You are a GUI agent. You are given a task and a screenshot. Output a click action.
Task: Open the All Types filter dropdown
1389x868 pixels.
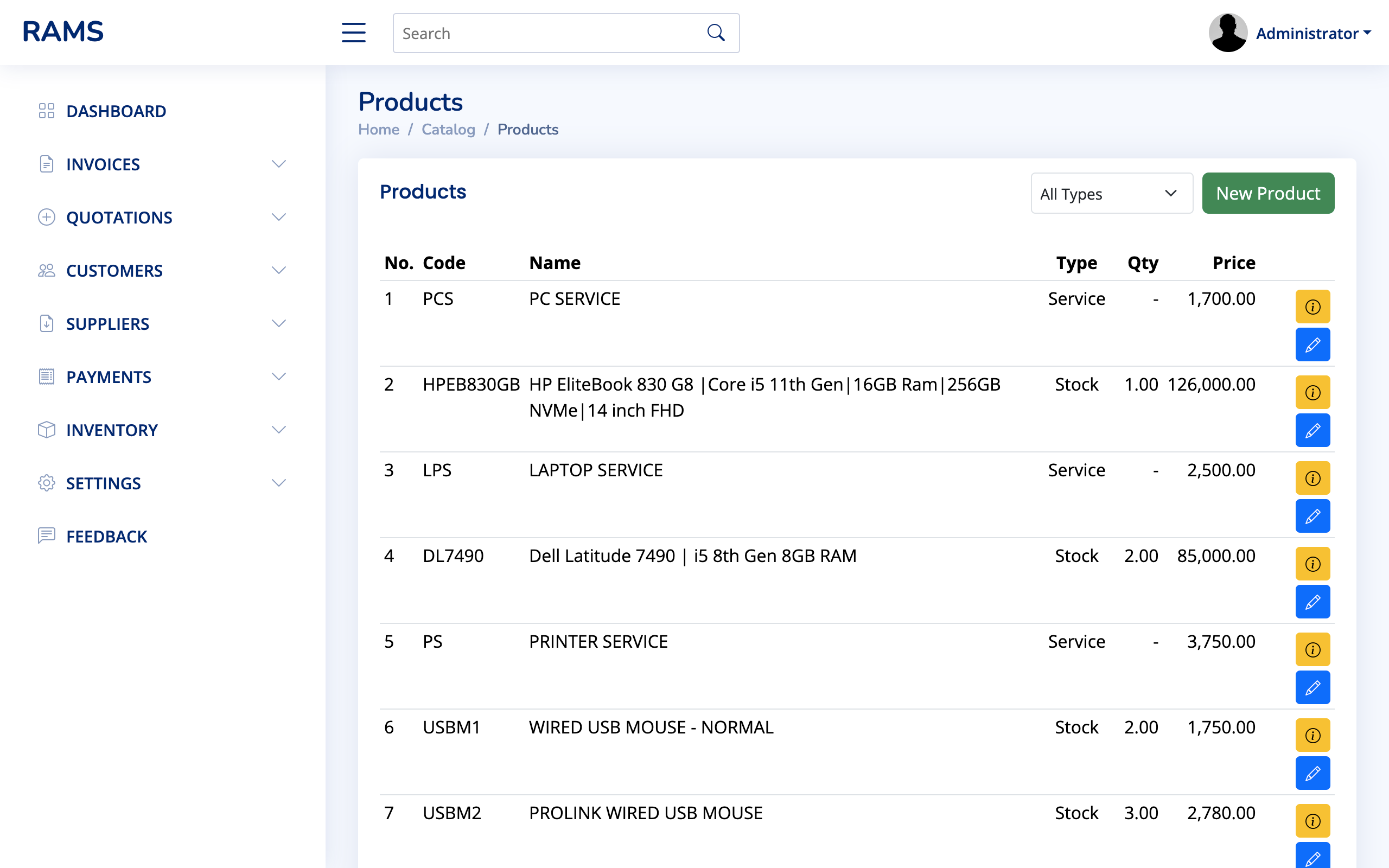coord(1111,194)
